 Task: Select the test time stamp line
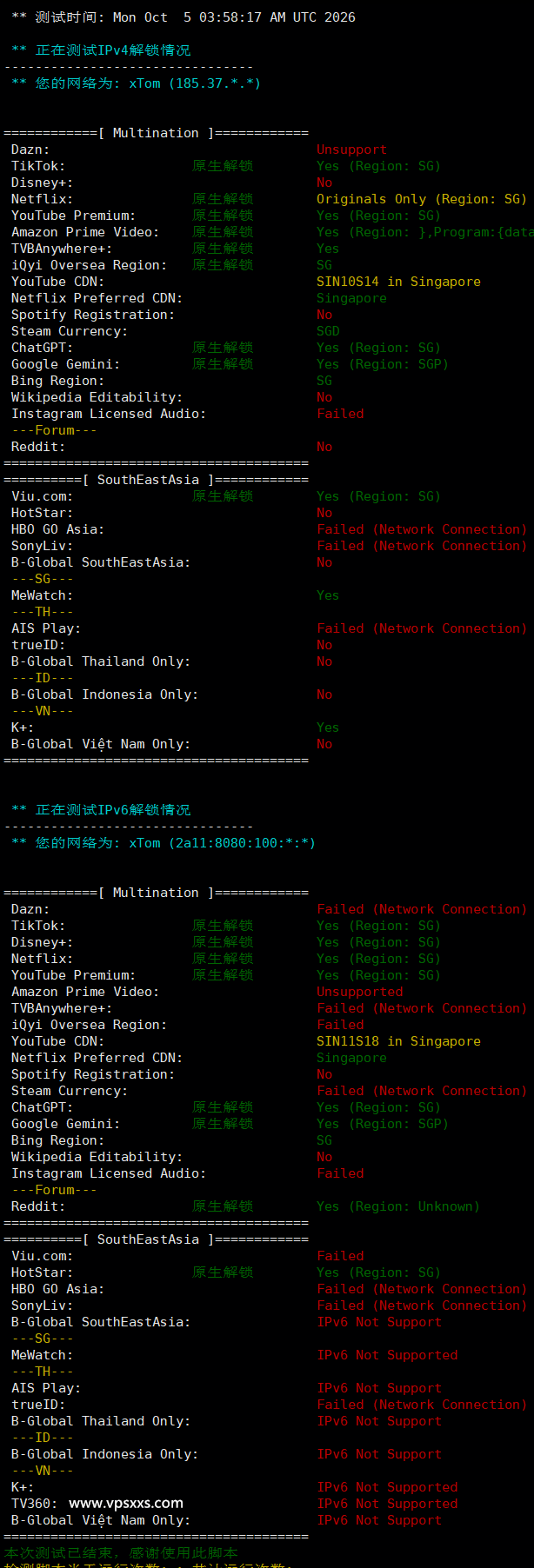click(x=184, y=17)
